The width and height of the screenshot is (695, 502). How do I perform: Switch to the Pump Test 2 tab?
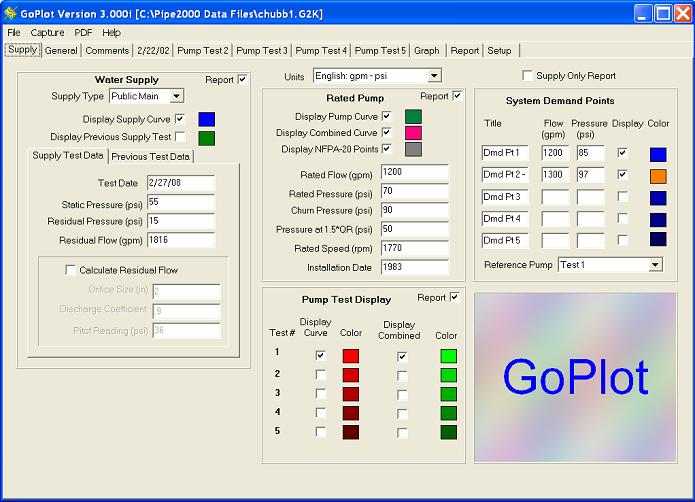click(203, 51)
